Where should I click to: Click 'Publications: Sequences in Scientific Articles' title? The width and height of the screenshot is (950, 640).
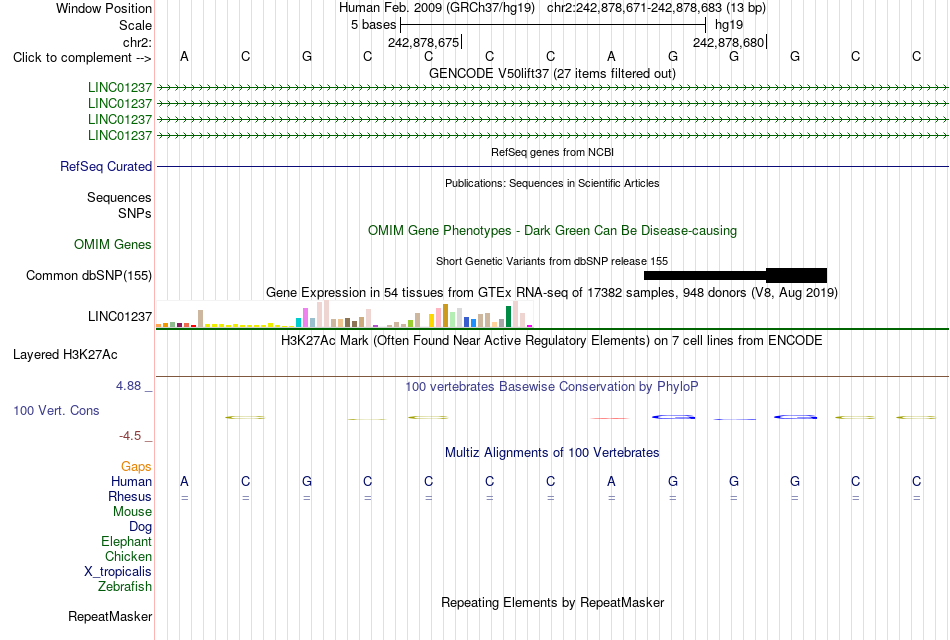552,183
